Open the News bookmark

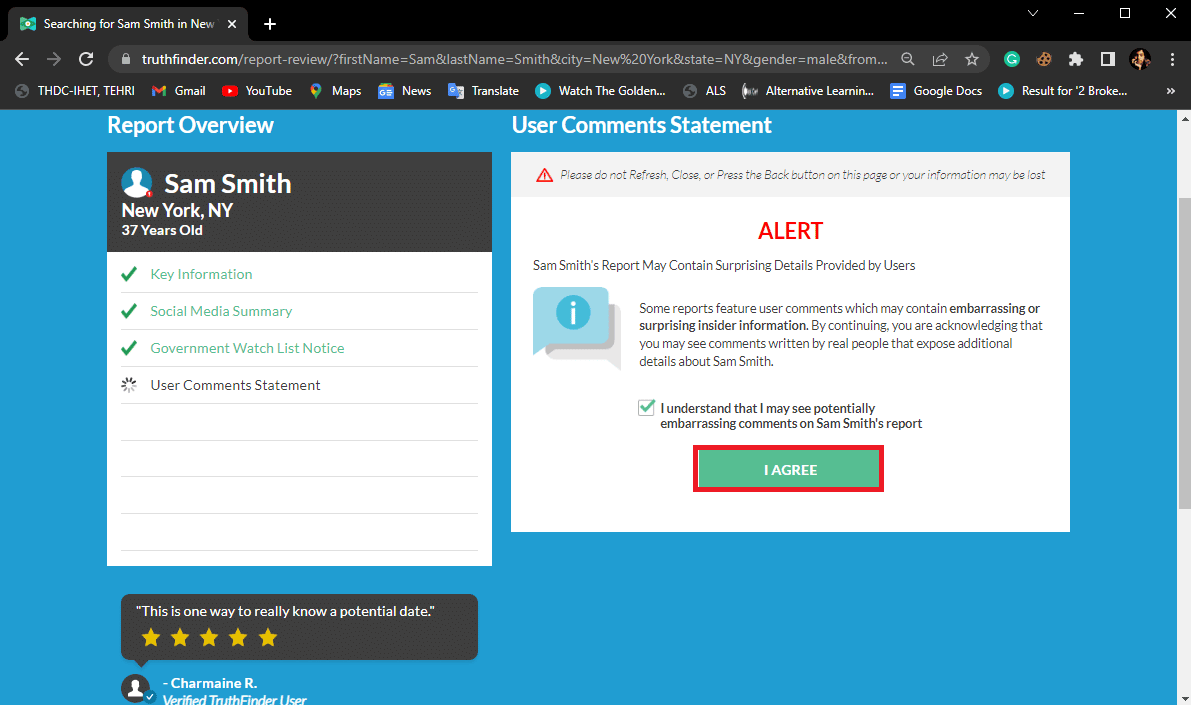(x=405, y=91)
